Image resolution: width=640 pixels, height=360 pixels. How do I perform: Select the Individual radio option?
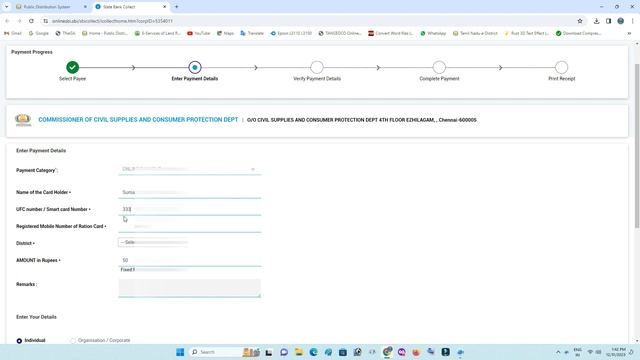[x=19, y=340]
